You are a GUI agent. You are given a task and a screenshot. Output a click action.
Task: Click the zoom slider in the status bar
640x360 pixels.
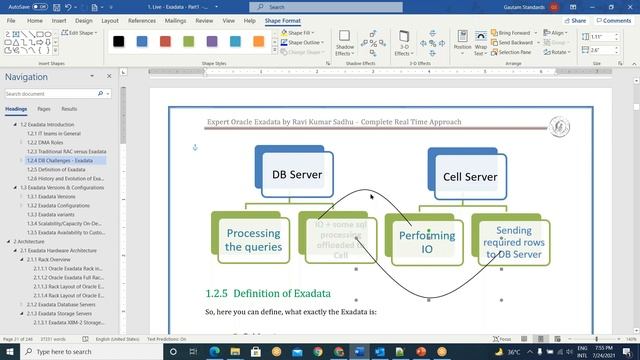pos(596,339)
